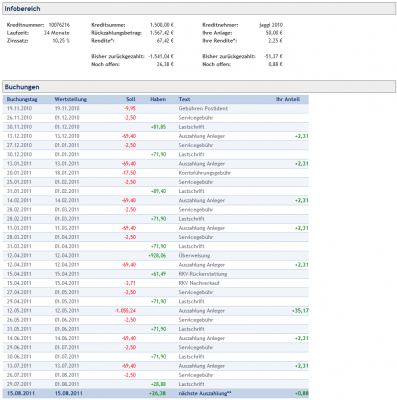The height and width of the screenshot is (400, 397).
Task: Select Buchungstag date 29.06.2011
Action: 19,347
